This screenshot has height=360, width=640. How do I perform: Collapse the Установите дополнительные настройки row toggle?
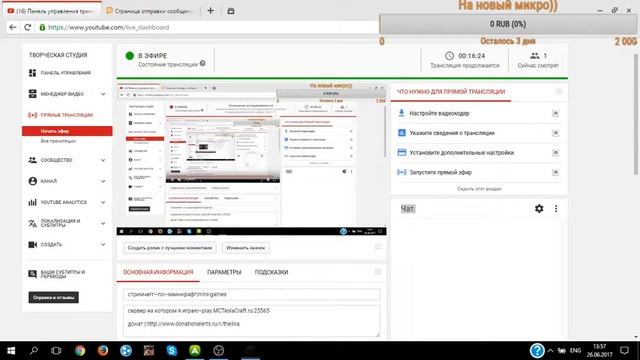click(x=555, y=152)
